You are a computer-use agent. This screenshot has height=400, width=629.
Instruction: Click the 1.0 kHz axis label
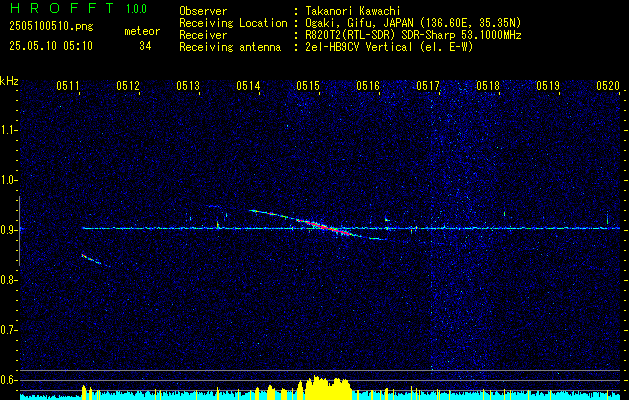click(9, 180)
